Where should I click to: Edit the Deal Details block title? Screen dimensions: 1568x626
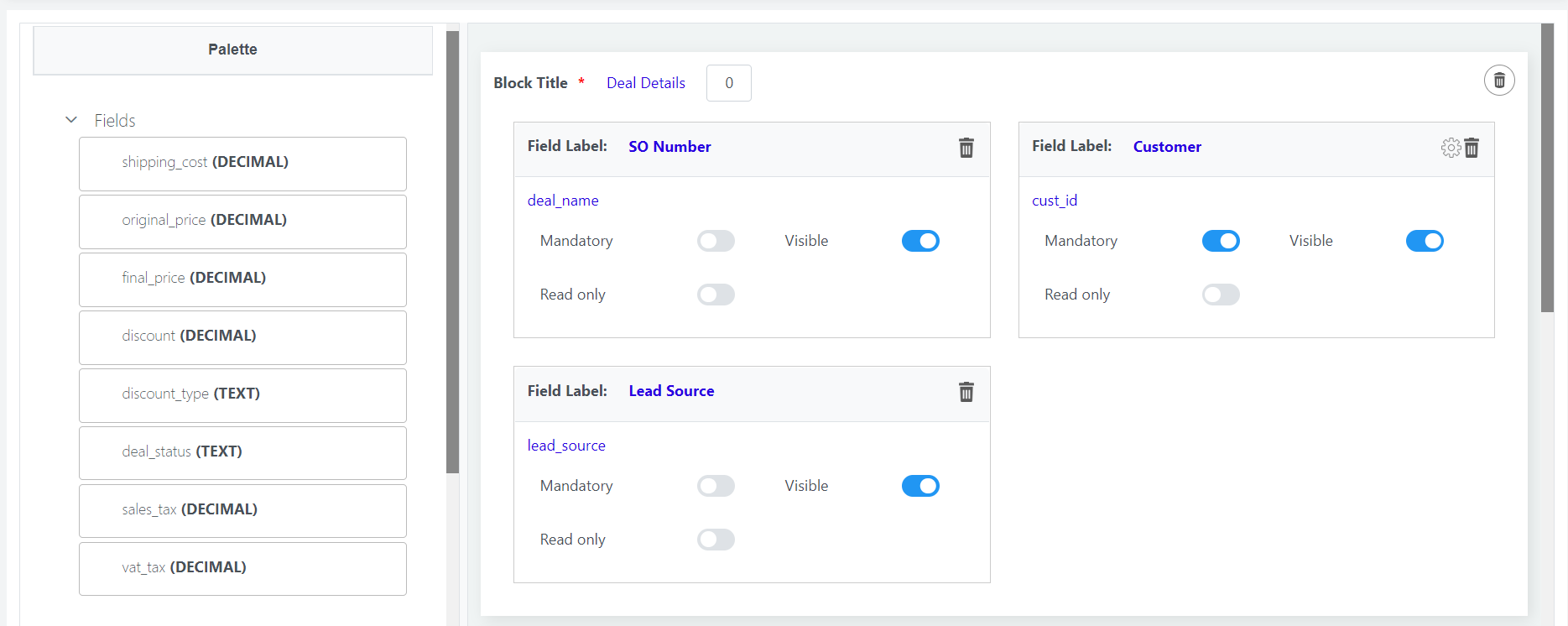pyautogui.click(x=645, y=83)
